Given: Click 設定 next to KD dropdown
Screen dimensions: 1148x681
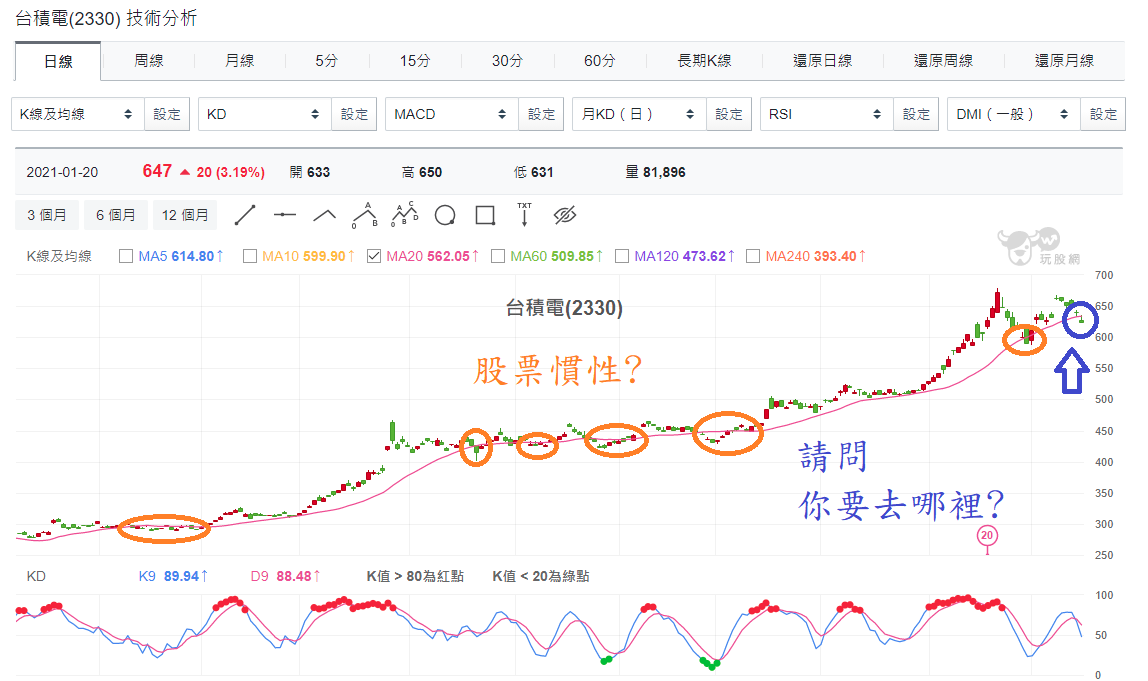Looking at the screenshot, I should (354, 114).
